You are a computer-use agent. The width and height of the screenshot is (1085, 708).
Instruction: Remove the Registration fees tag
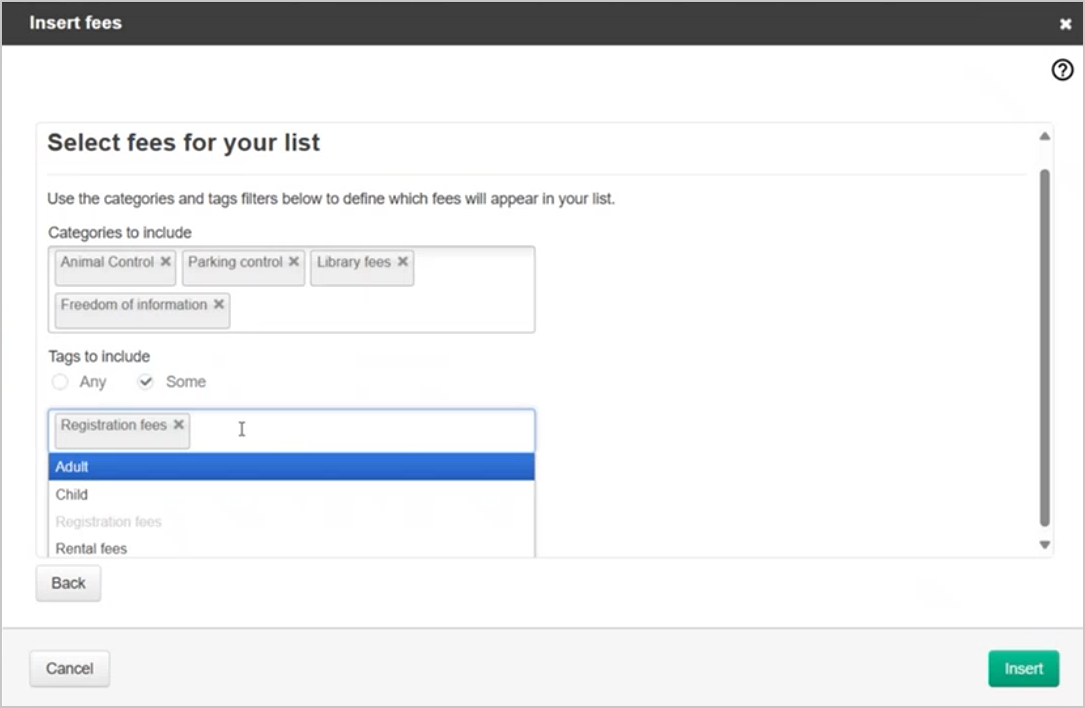178,425
